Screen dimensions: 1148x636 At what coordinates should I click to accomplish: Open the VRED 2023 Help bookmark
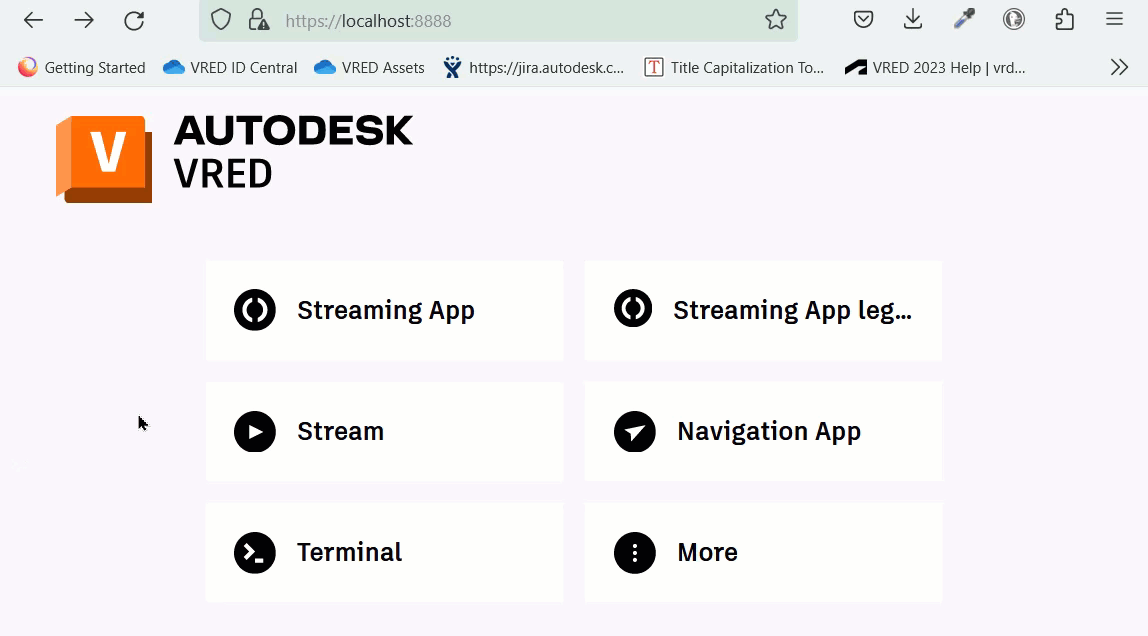click(935, 67)
